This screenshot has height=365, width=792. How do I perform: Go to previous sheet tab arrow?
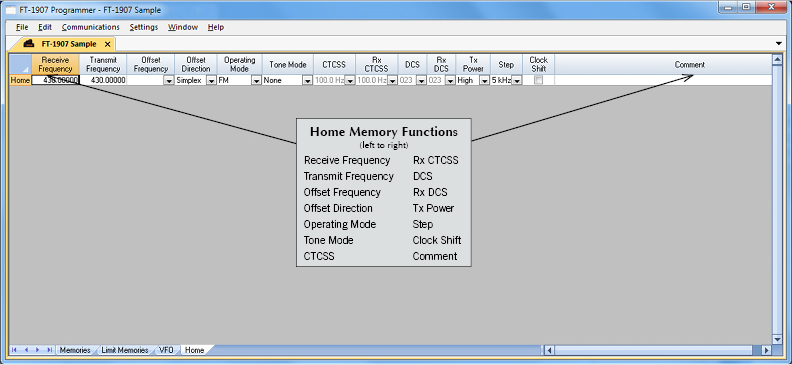coord(26,350)
